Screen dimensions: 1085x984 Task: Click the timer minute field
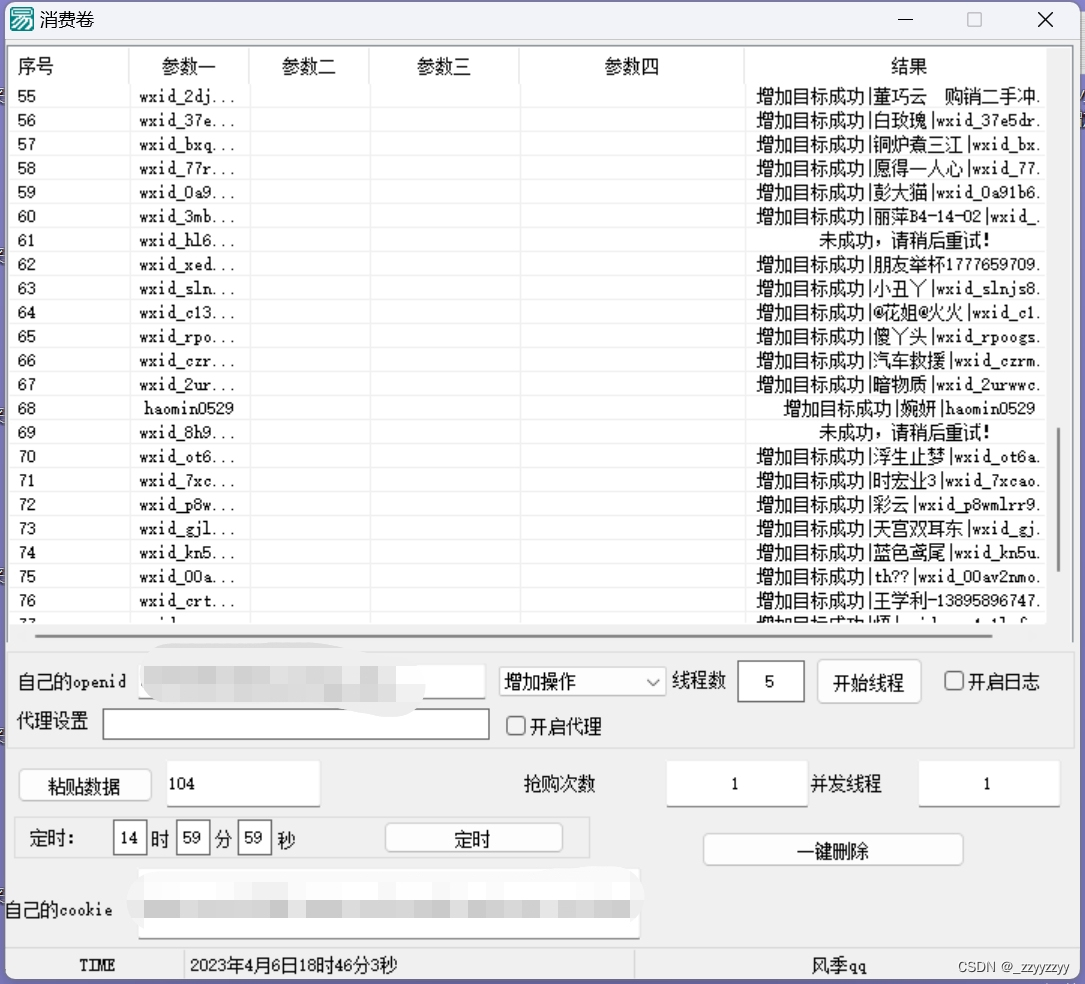click(192, 838)
